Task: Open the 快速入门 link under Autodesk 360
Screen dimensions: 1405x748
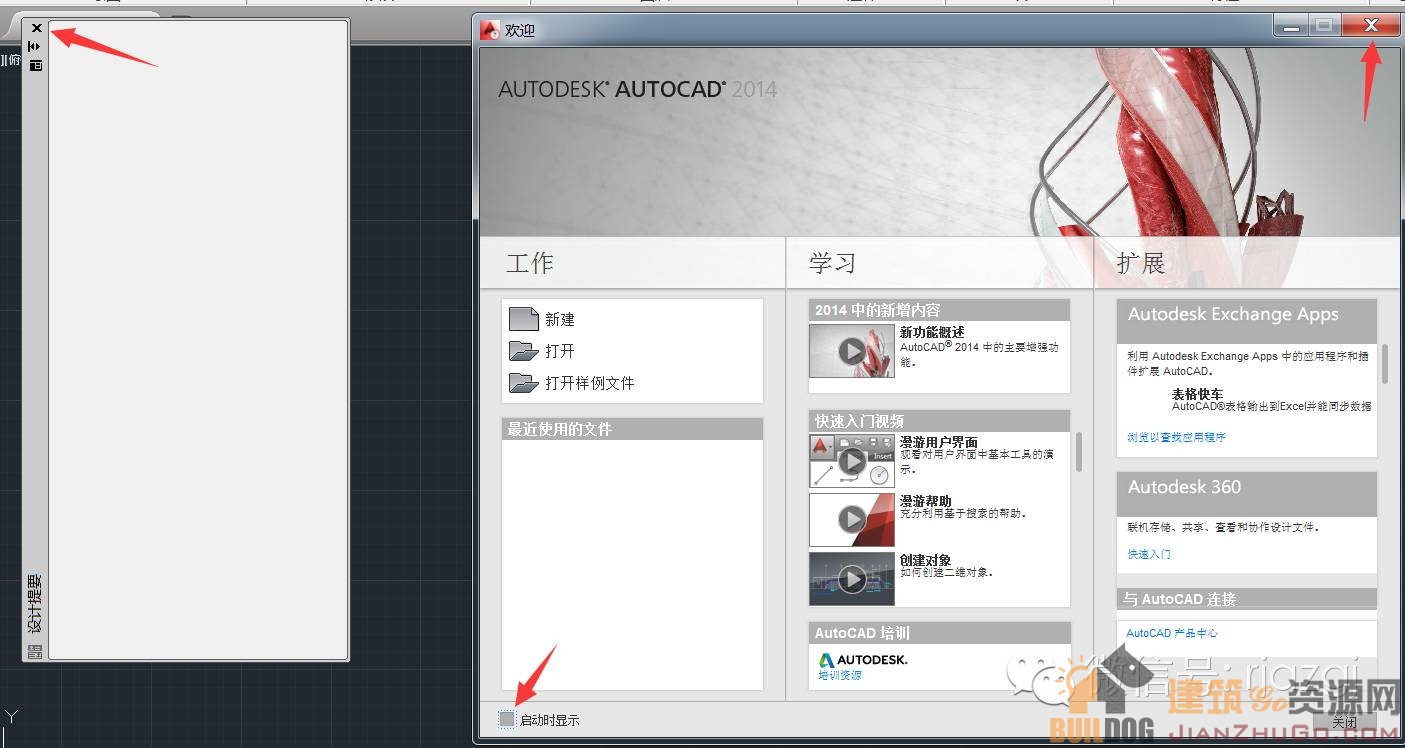Action: [x=1149, y=554]
